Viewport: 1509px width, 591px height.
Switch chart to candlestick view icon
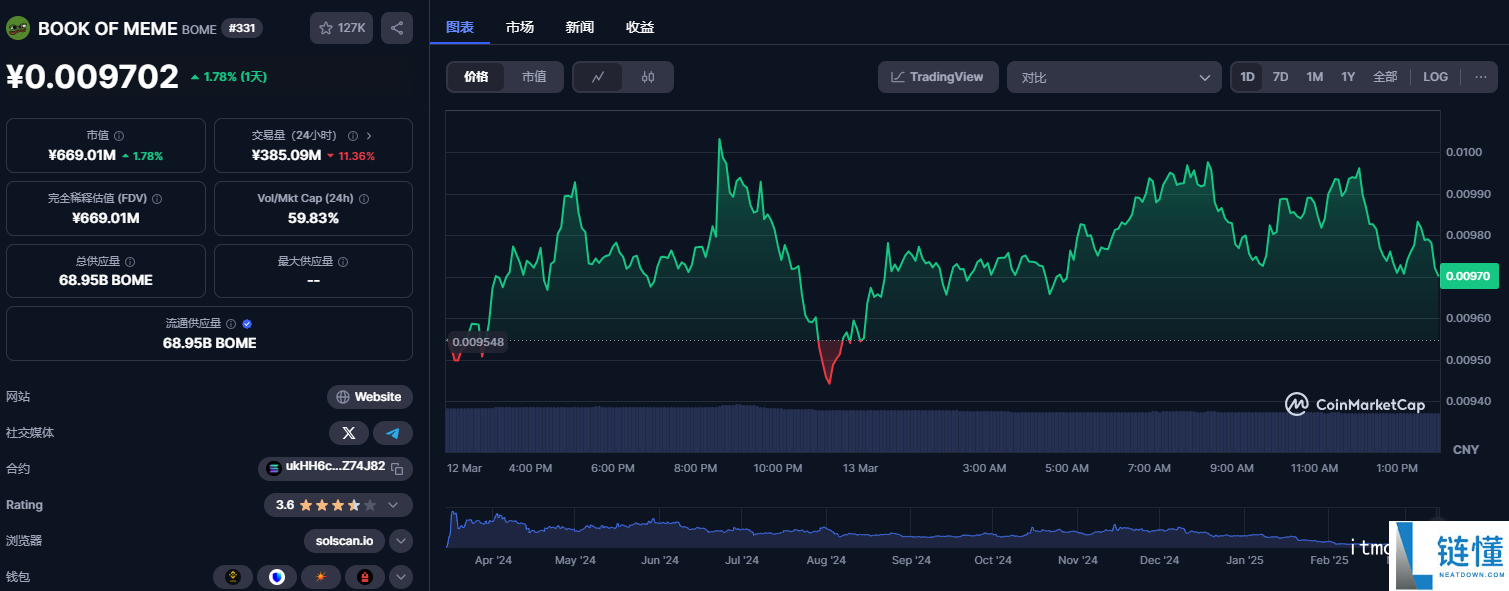tap(648, 77)
